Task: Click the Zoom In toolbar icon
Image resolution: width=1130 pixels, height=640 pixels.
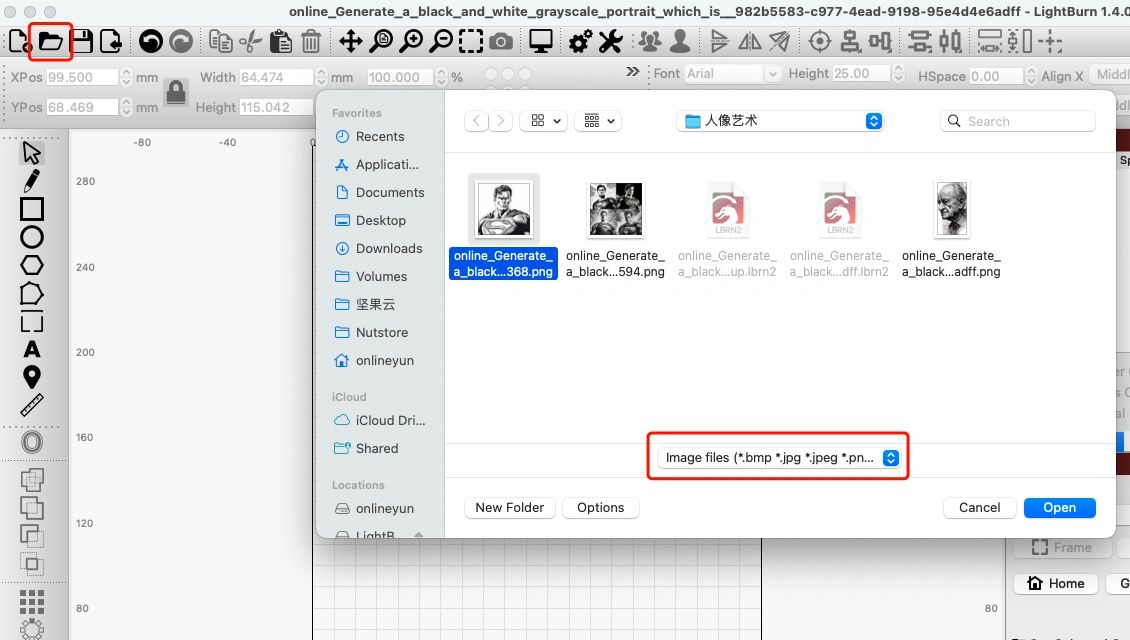Action: pos(412,41)
